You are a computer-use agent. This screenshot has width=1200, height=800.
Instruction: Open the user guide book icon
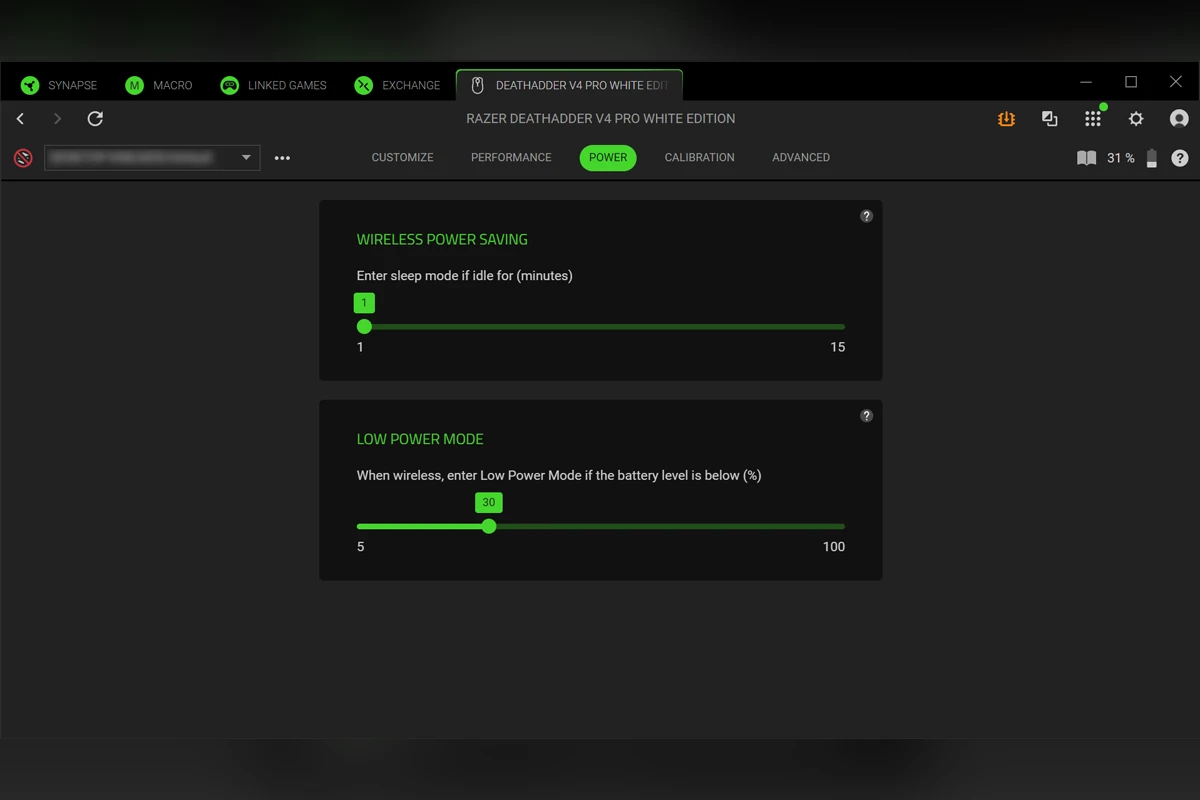pyautogui.click(x=1086, y=158)
